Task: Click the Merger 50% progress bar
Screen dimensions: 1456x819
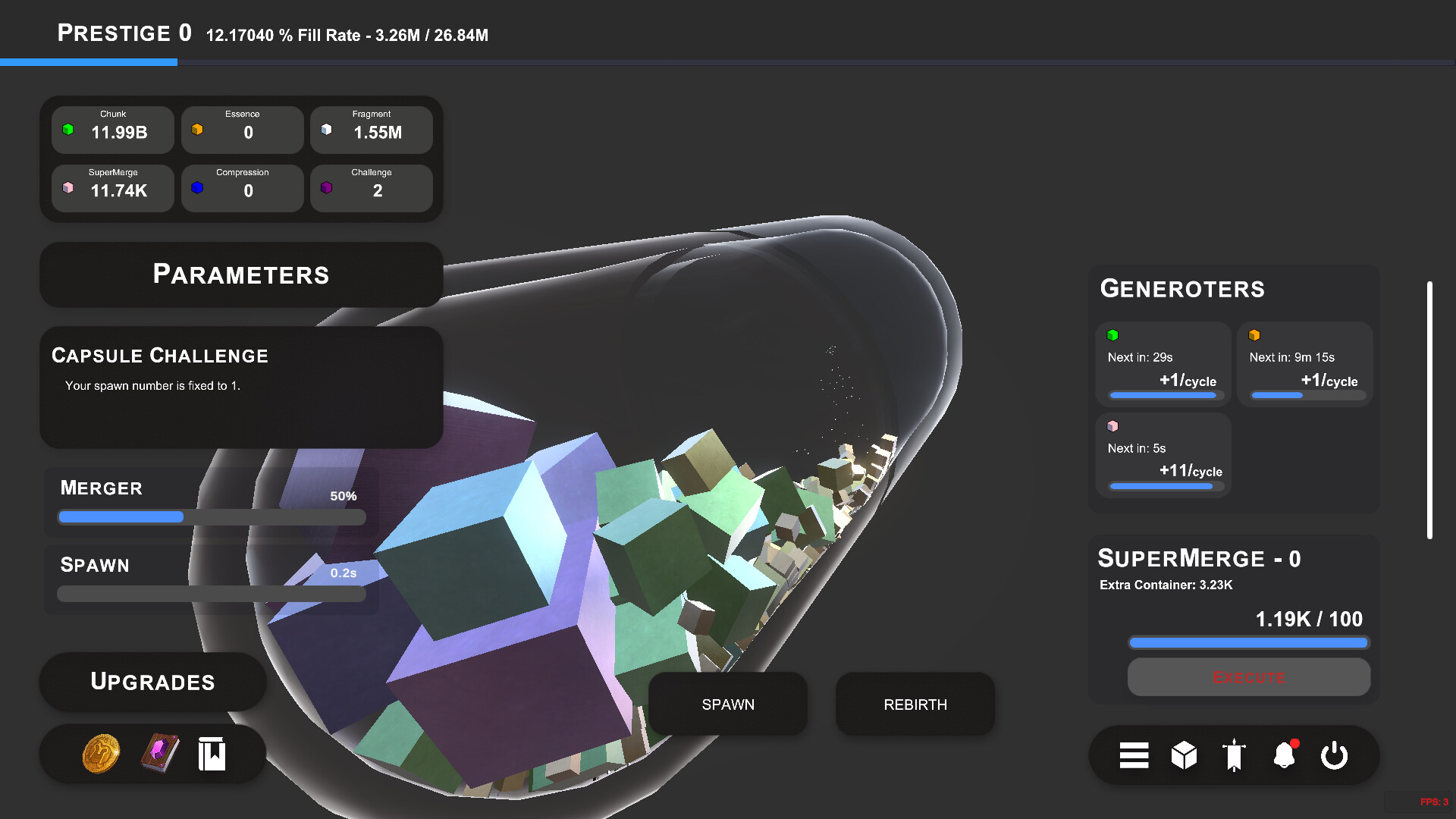Action: (x=211, y=516)
